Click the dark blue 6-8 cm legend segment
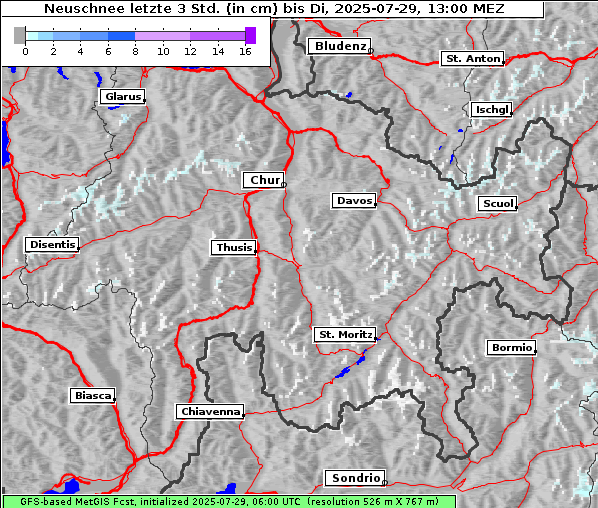This screenshot has width=598, height=508. 121,36
